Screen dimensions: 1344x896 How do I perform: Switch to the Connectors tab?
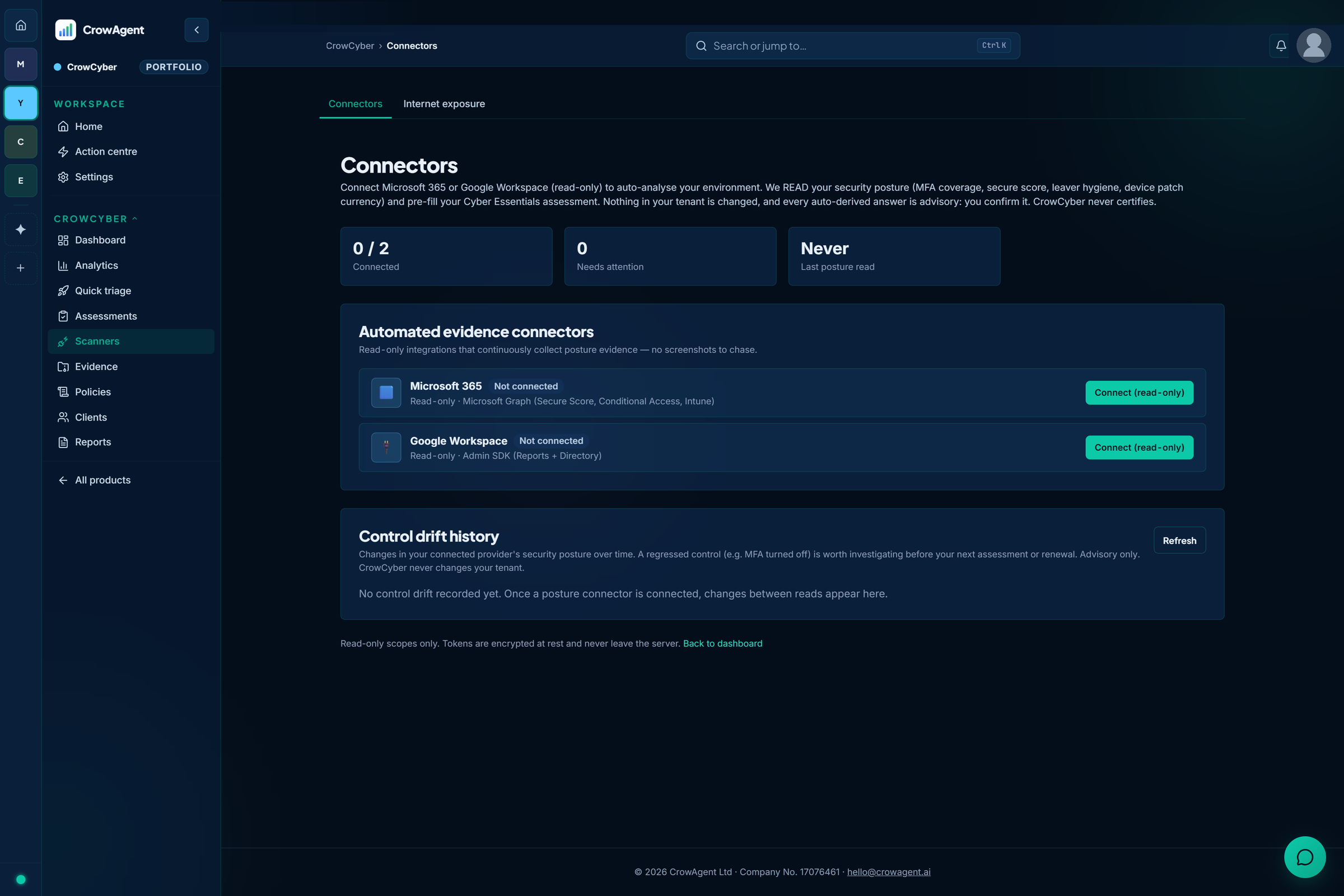pos(356,104)
